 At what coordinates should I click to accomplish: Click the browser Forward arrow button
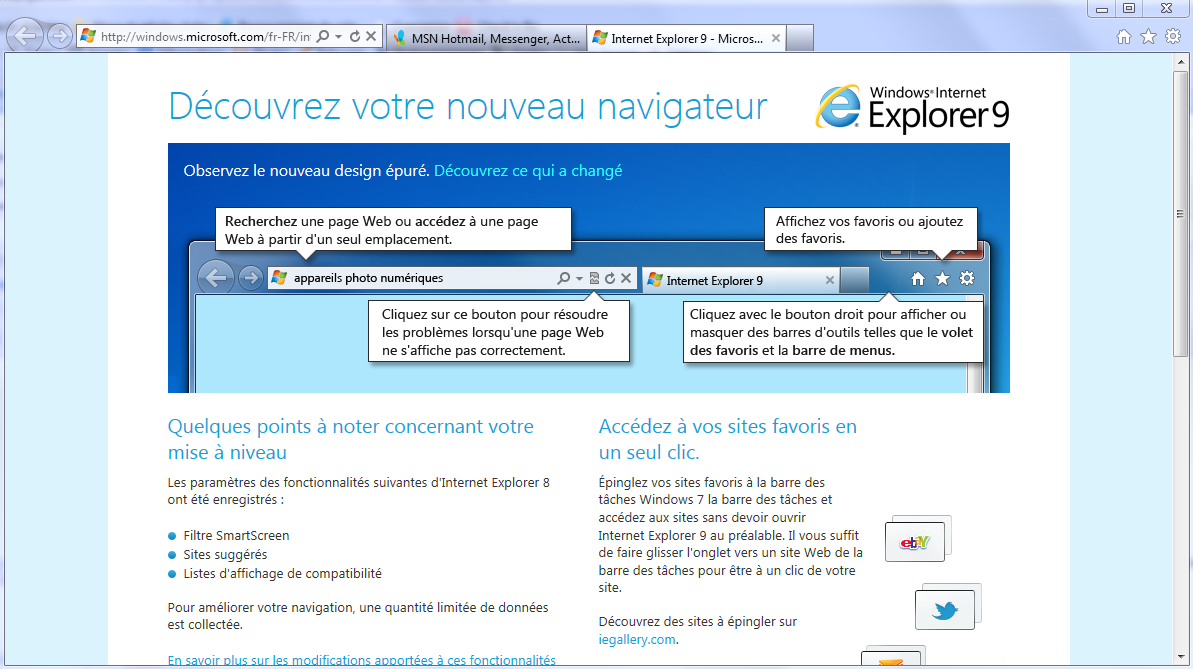click(59, 36)
